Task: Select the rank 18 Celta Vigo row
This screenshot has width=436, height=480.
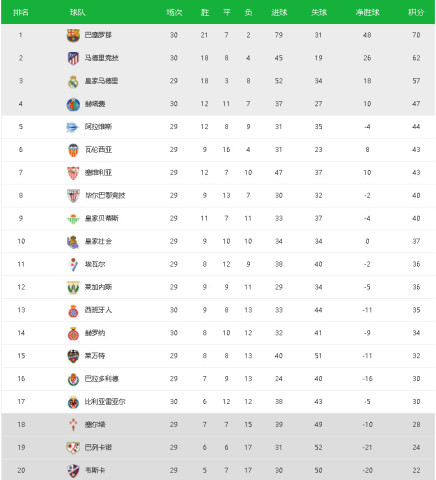Action: click(x=218, y=425)
